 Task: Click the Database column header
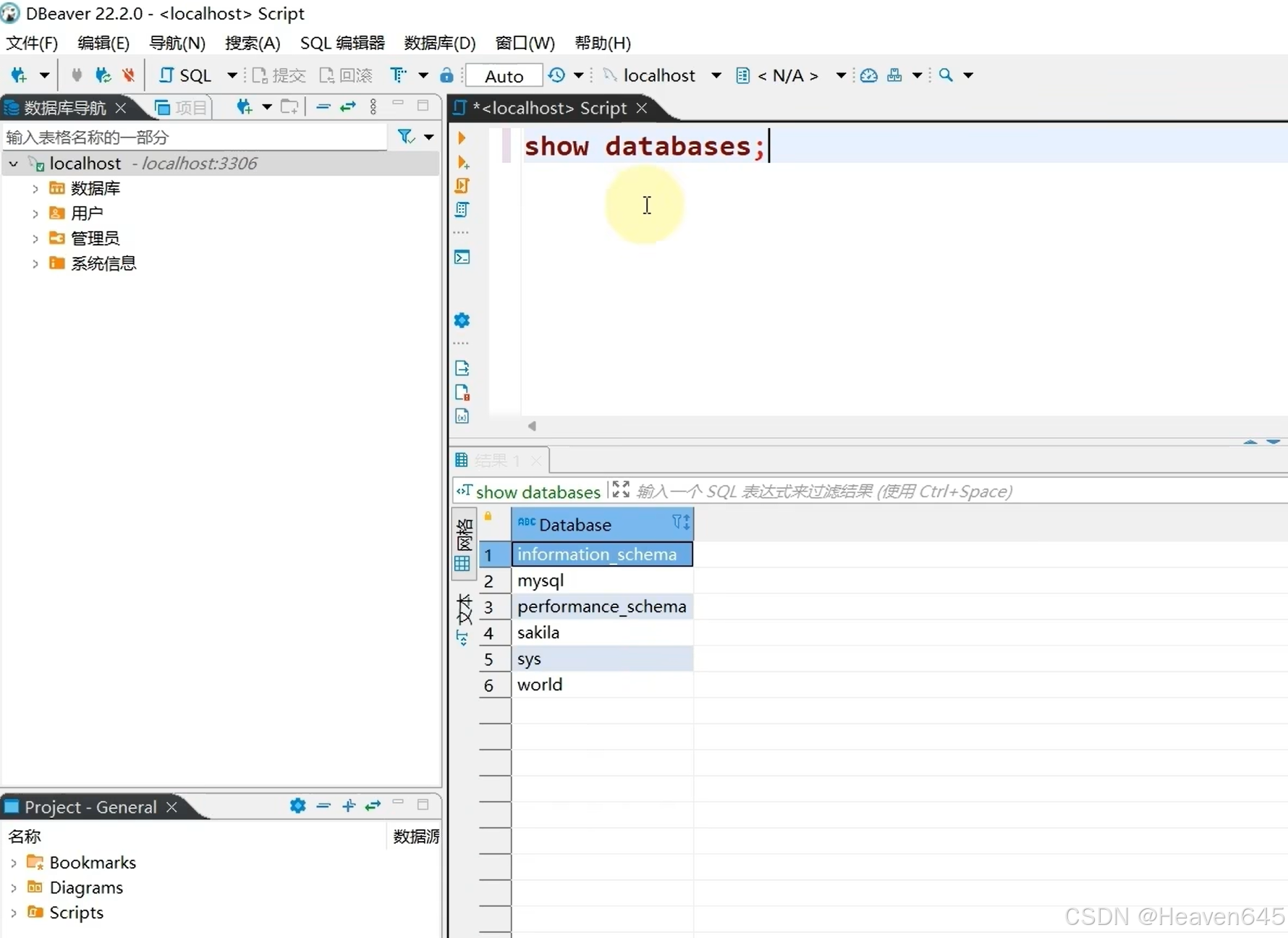point(602,524)
